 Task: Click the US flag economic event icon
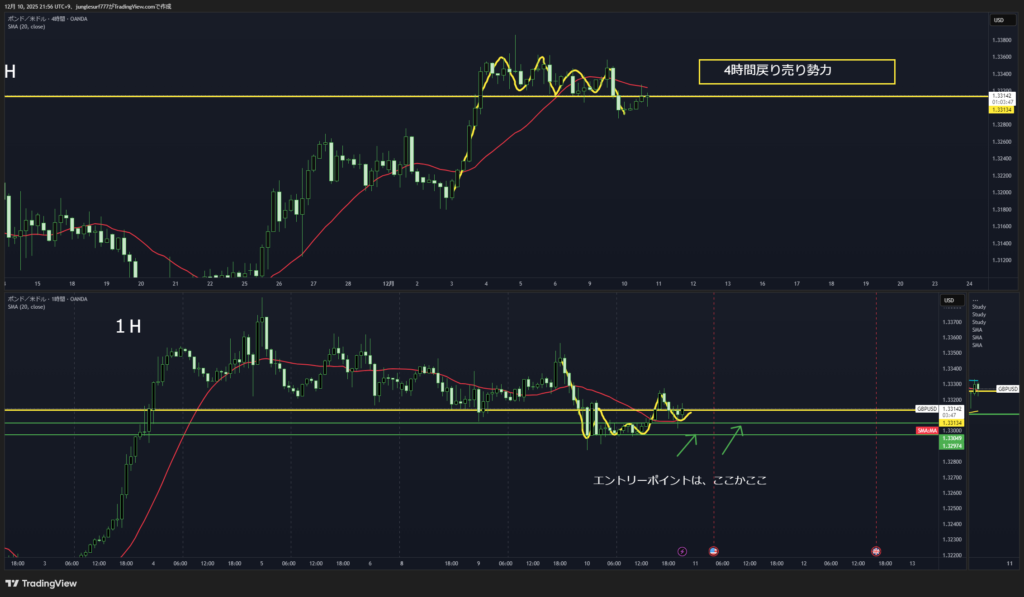714,551
